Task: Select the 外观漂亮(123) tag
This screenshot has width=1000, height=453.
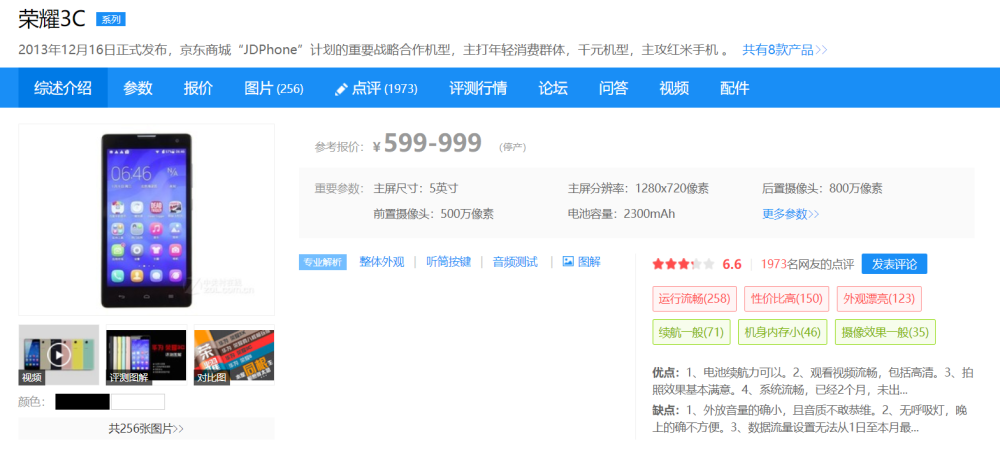Action: [879, 299]
